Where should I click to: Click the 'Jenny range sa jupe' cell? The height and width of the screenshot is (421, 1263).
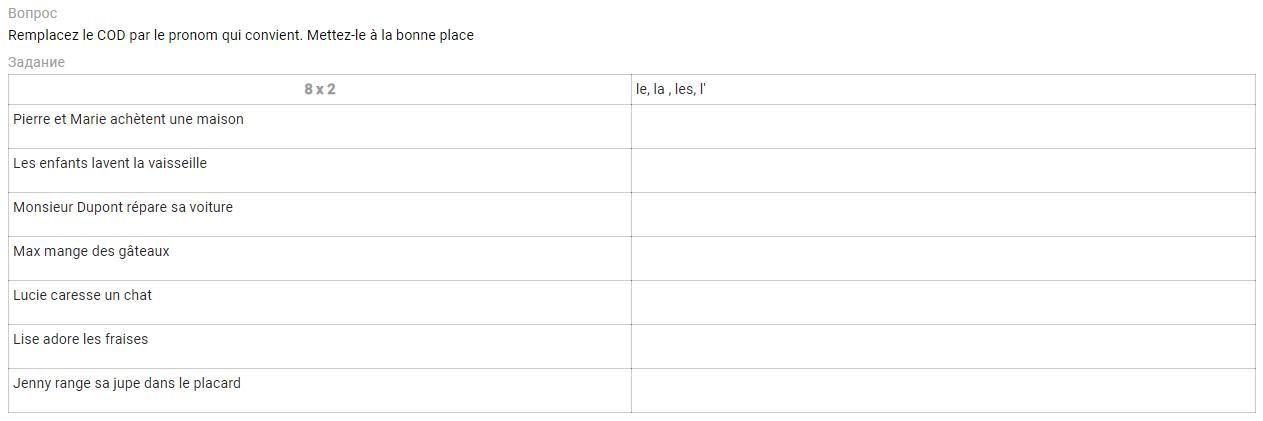click(x=127, y=384)
